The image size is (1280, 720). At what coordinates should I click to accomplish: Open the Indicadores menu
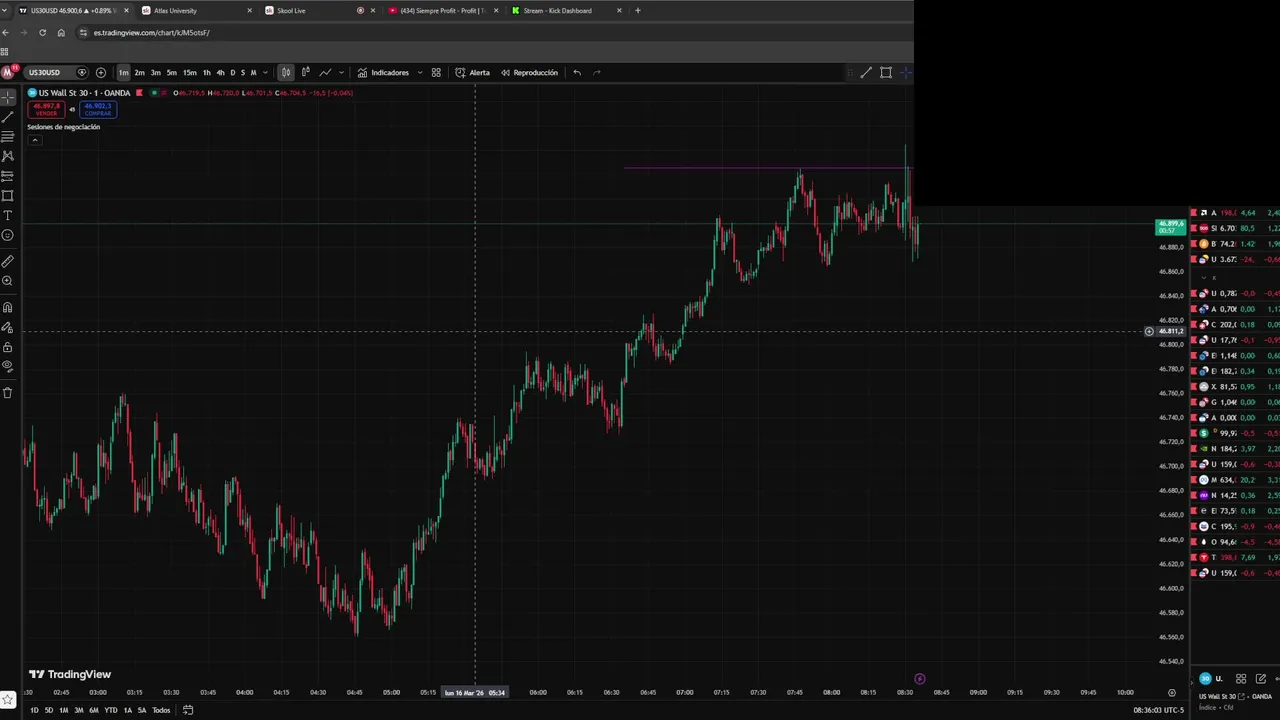point(383,72)
